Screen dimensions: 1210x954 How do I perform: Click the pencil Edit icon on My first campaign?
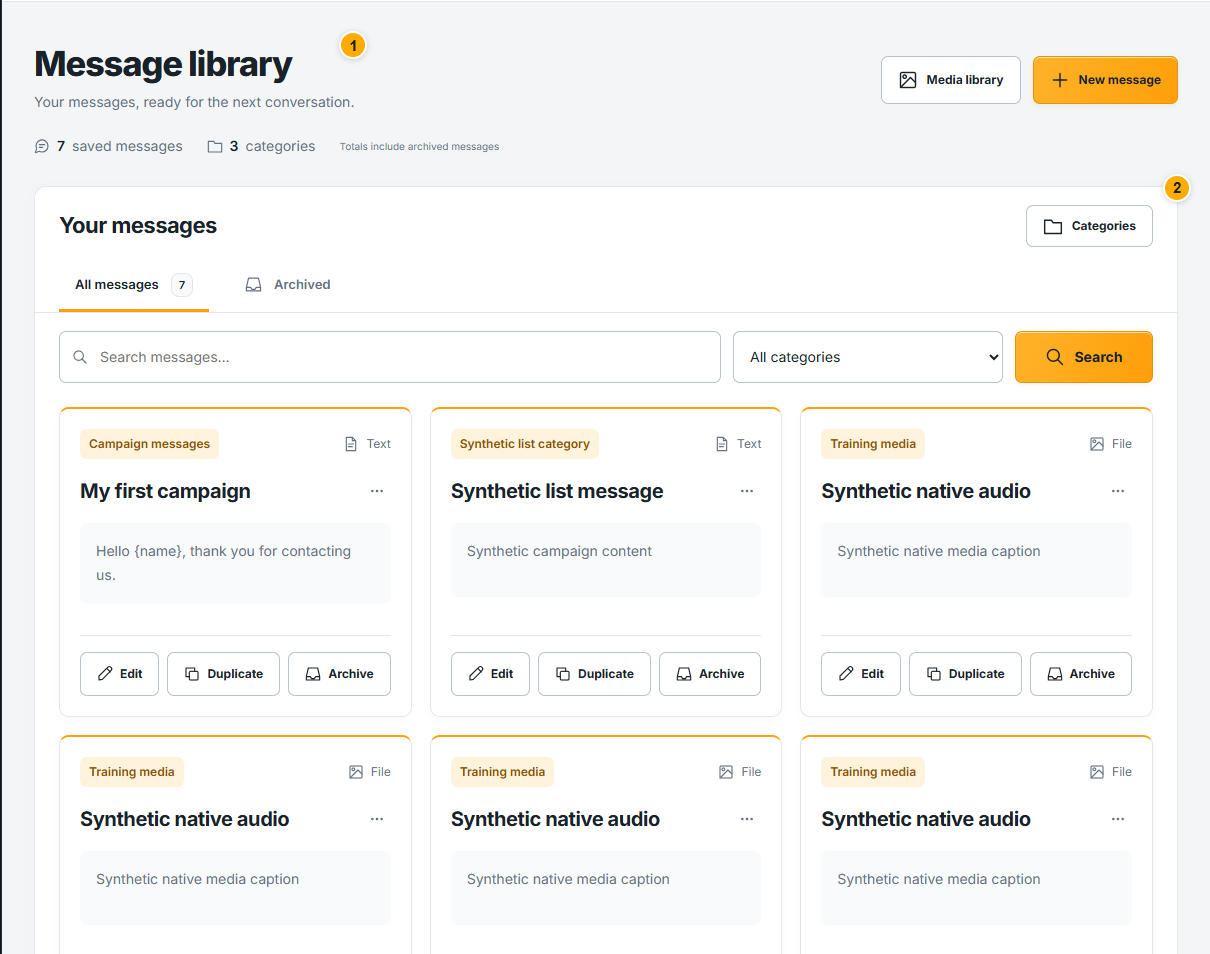(x=105, y=674)
